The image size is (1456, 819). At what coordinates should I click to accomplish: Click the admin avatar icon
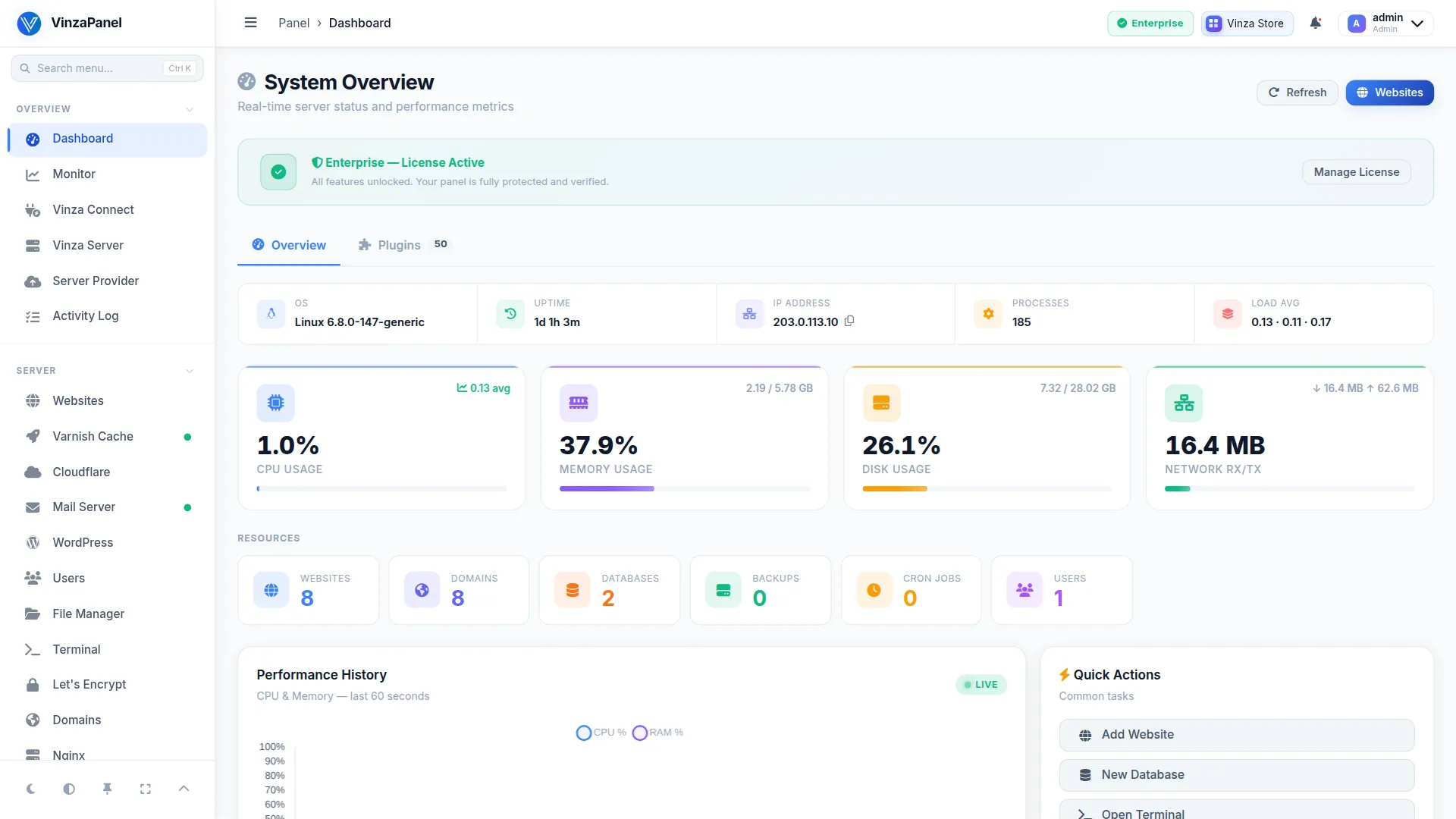pos(1357,24)
